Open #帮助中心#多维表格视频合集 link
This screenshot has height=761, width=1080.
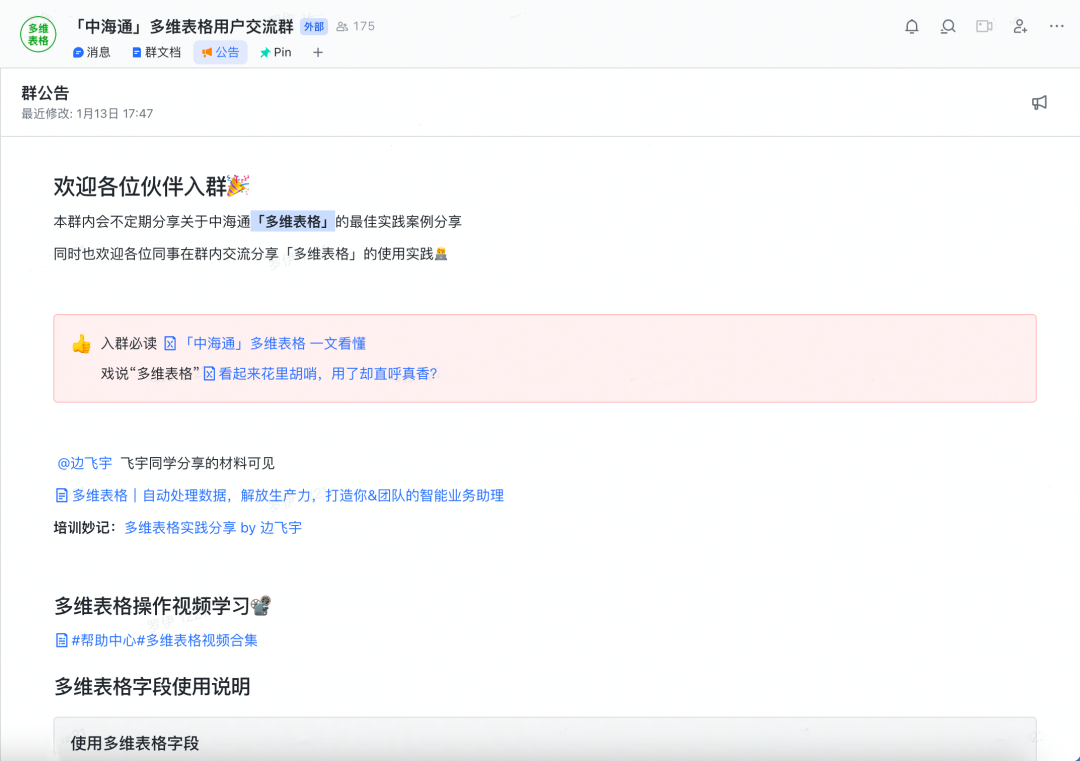[156, 640]
